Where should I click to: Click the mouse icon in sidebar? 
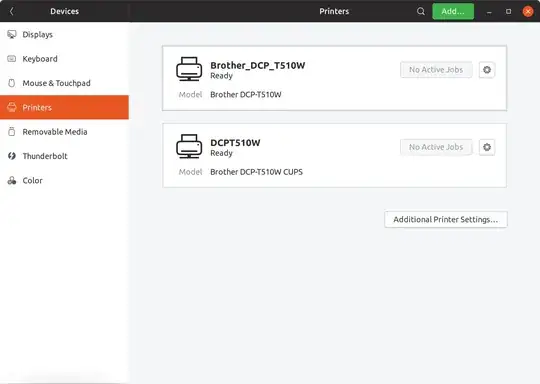click(12, 83)
